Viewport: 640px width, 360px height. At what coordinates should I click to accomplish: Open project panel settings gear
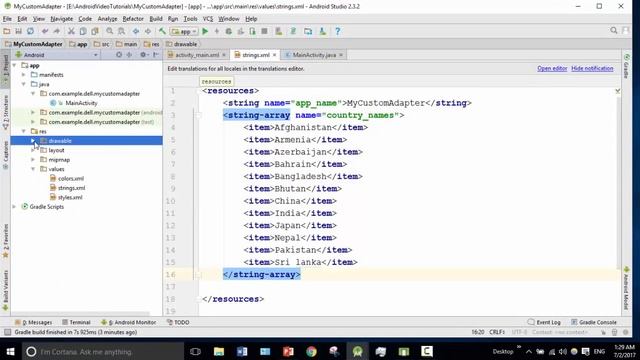point(143,55)
